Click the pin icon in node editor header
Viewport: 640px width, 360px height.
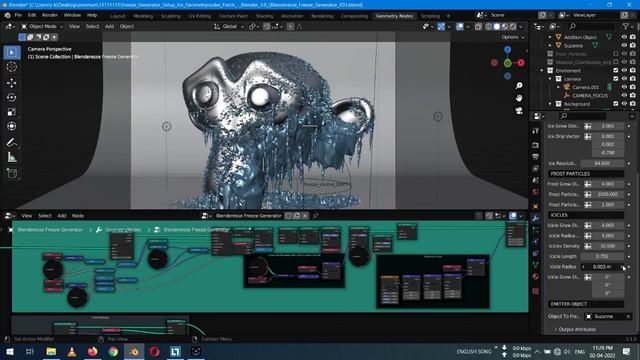316,216
